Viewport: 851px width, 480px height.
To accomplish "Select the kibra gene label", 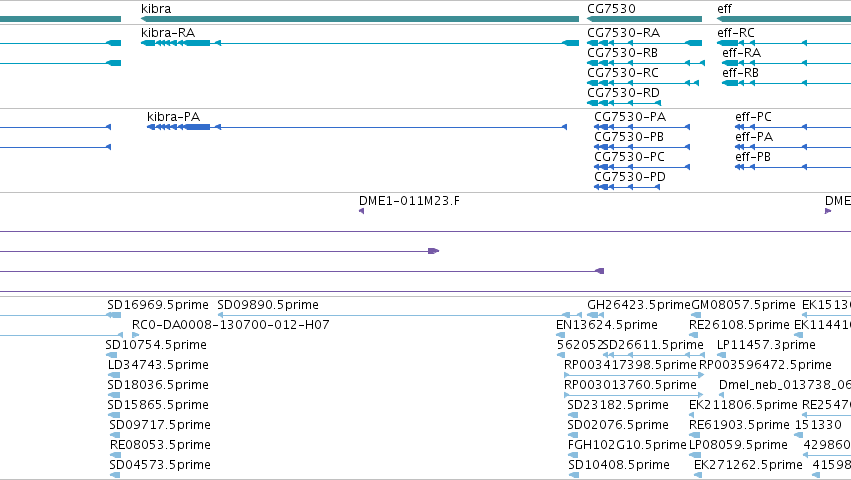I will [x=156, y=9].
